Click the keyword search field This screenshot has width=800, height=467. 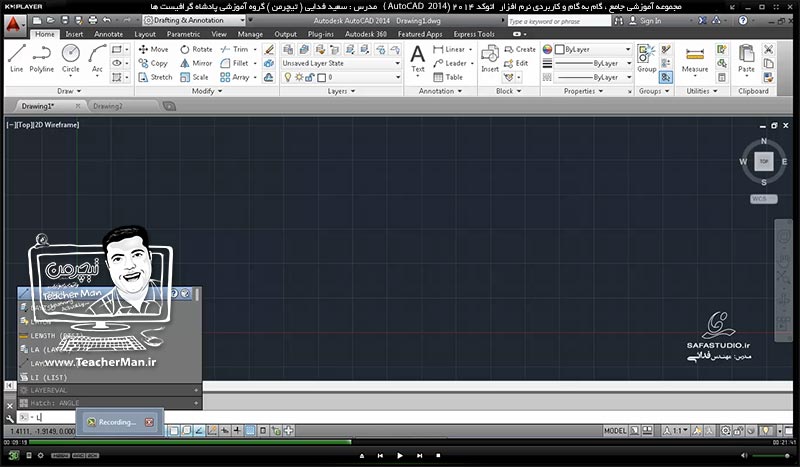pyautogui.click(x=559, y=21)
